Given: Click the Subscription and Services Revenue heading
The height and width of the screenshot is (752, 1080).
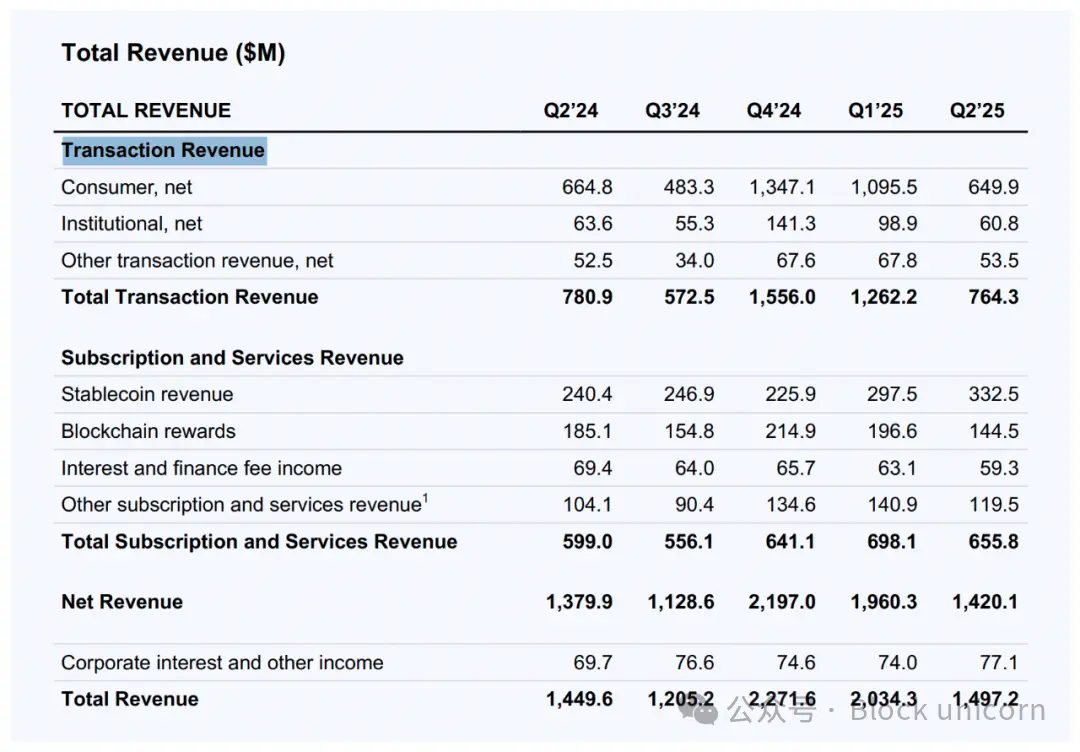Looking at the screenshot, I should pyautogui.click(x=232, y=358).
